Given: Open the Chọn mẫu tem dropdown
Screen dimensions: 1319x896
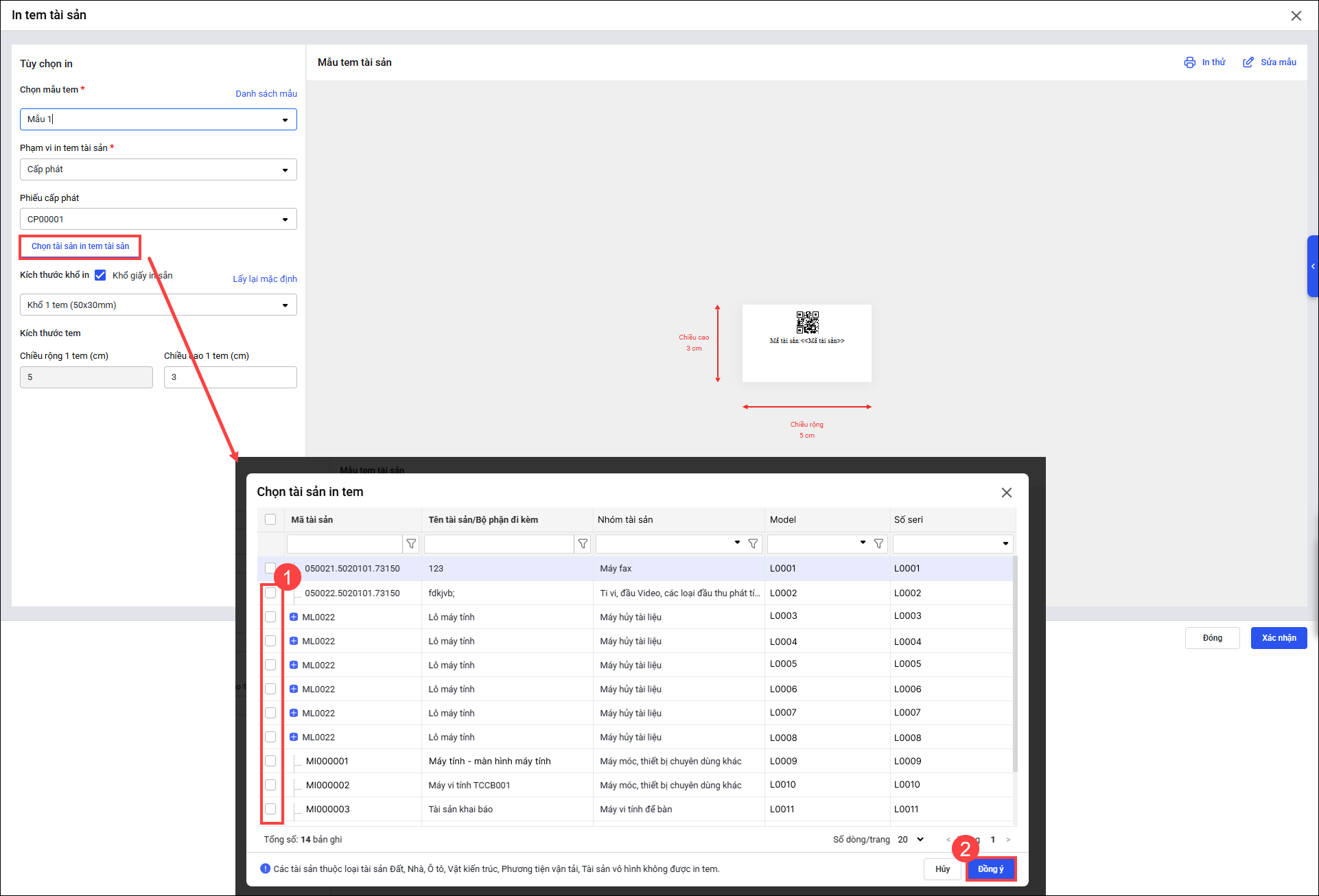Looking at the screenshot, I should [x=285, y=120].
